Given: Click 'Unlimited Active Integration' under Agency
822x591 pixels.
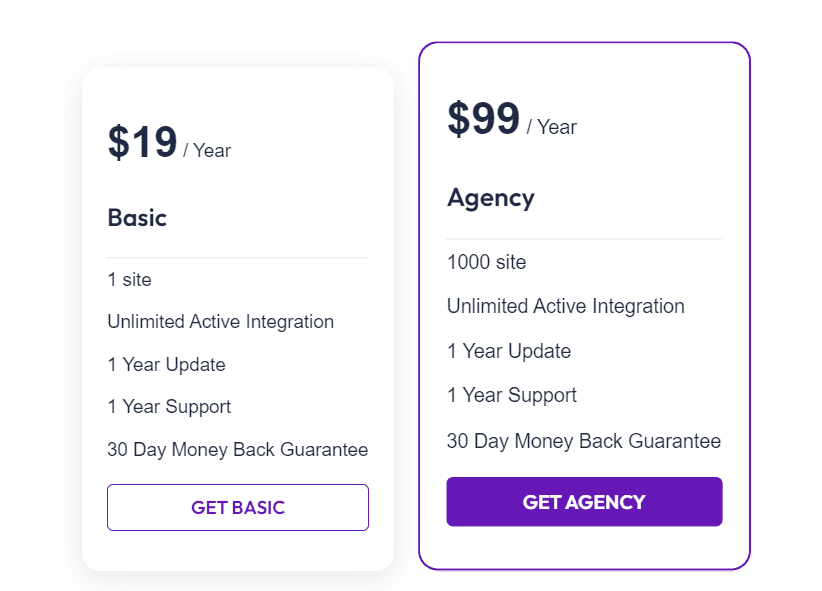Looking at the screenshot, I should 565,306.
